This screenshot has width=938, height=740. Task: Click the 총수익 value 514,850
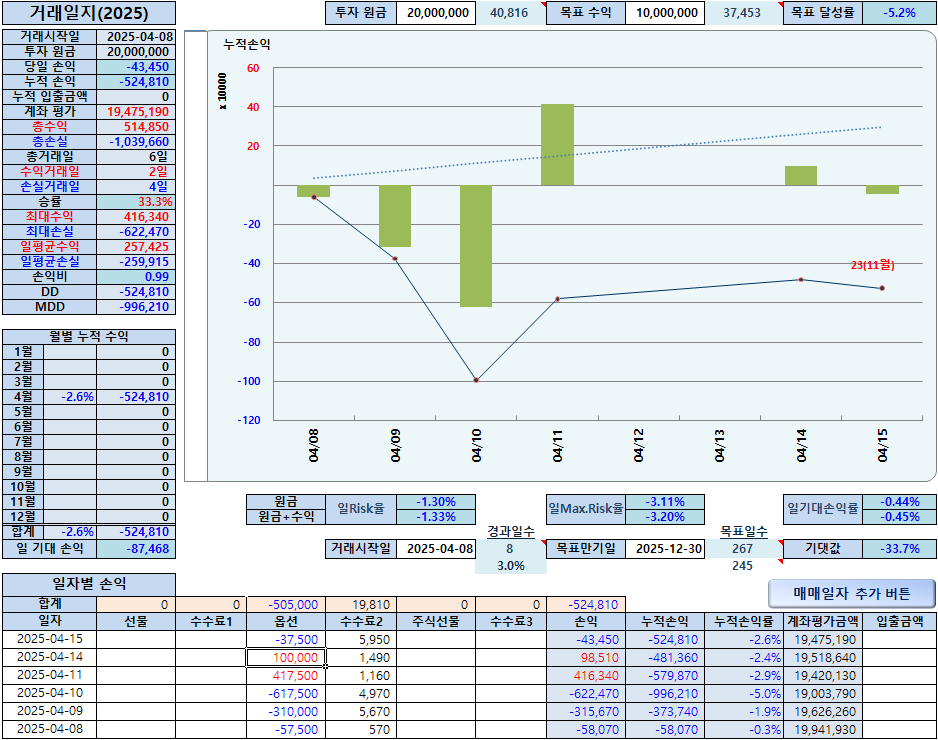[x=136, y=127]
